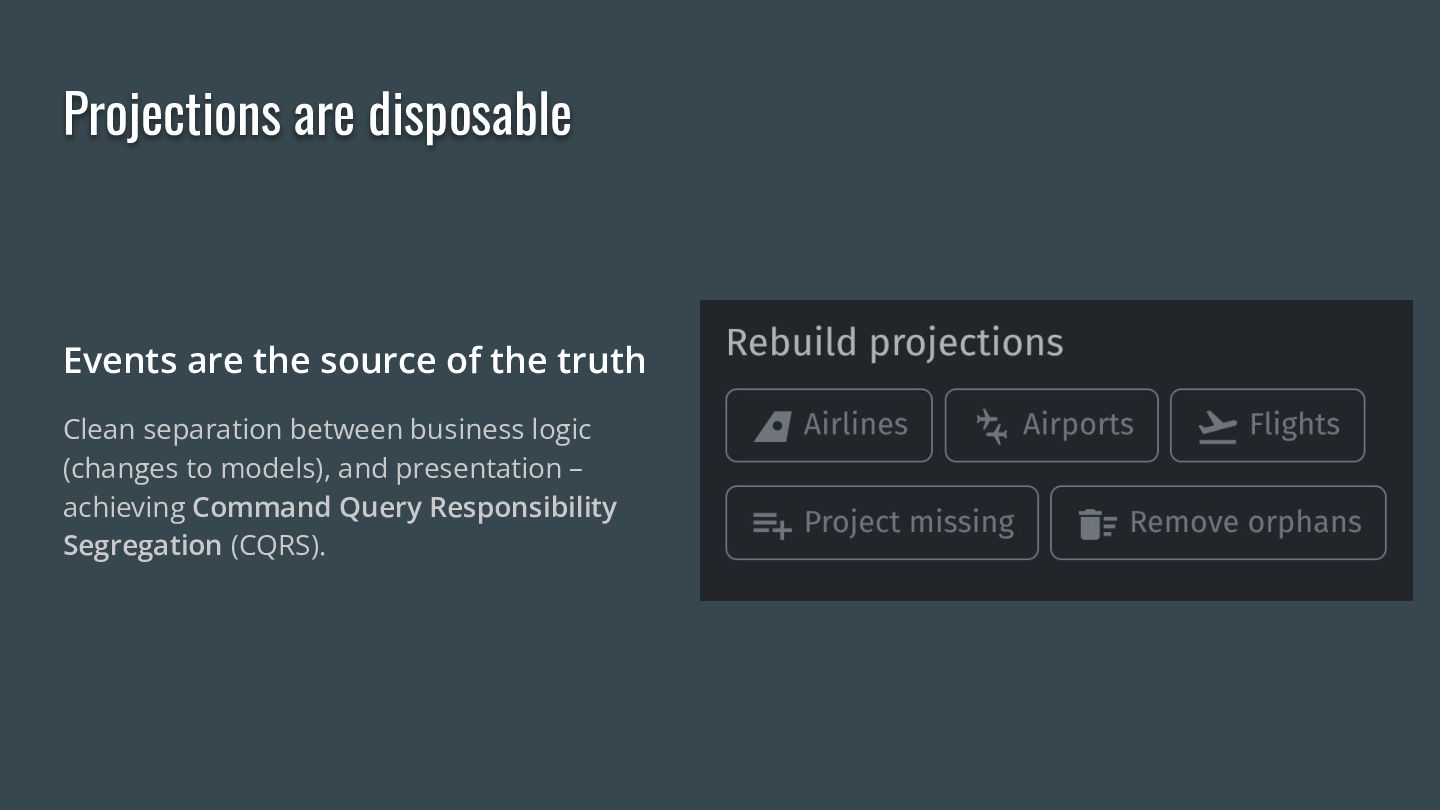This screenshot has width=1440, height=810.
Task: Click 'Clean separation between business logic' line
Action: (x=327, y=430)
